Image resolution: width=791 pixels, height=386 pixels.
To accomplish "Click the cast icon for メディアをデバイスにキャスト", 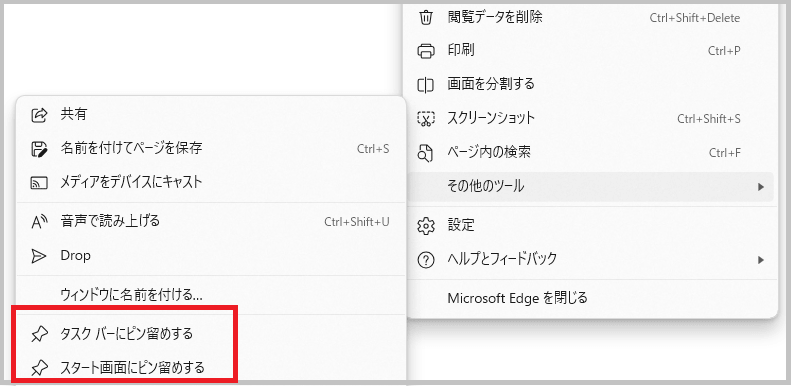I will (39, 182).
